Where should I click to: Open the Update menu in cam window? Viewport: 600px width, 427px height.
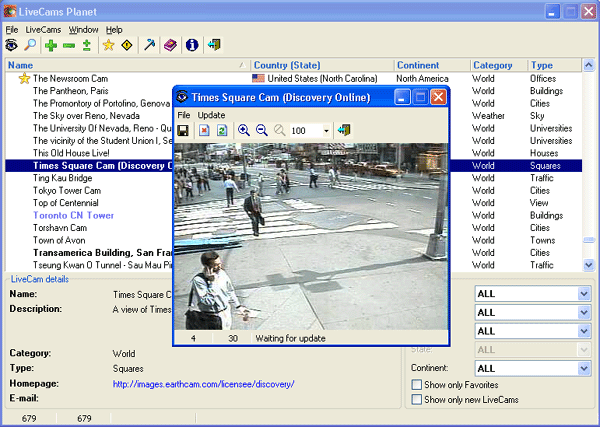211,115
